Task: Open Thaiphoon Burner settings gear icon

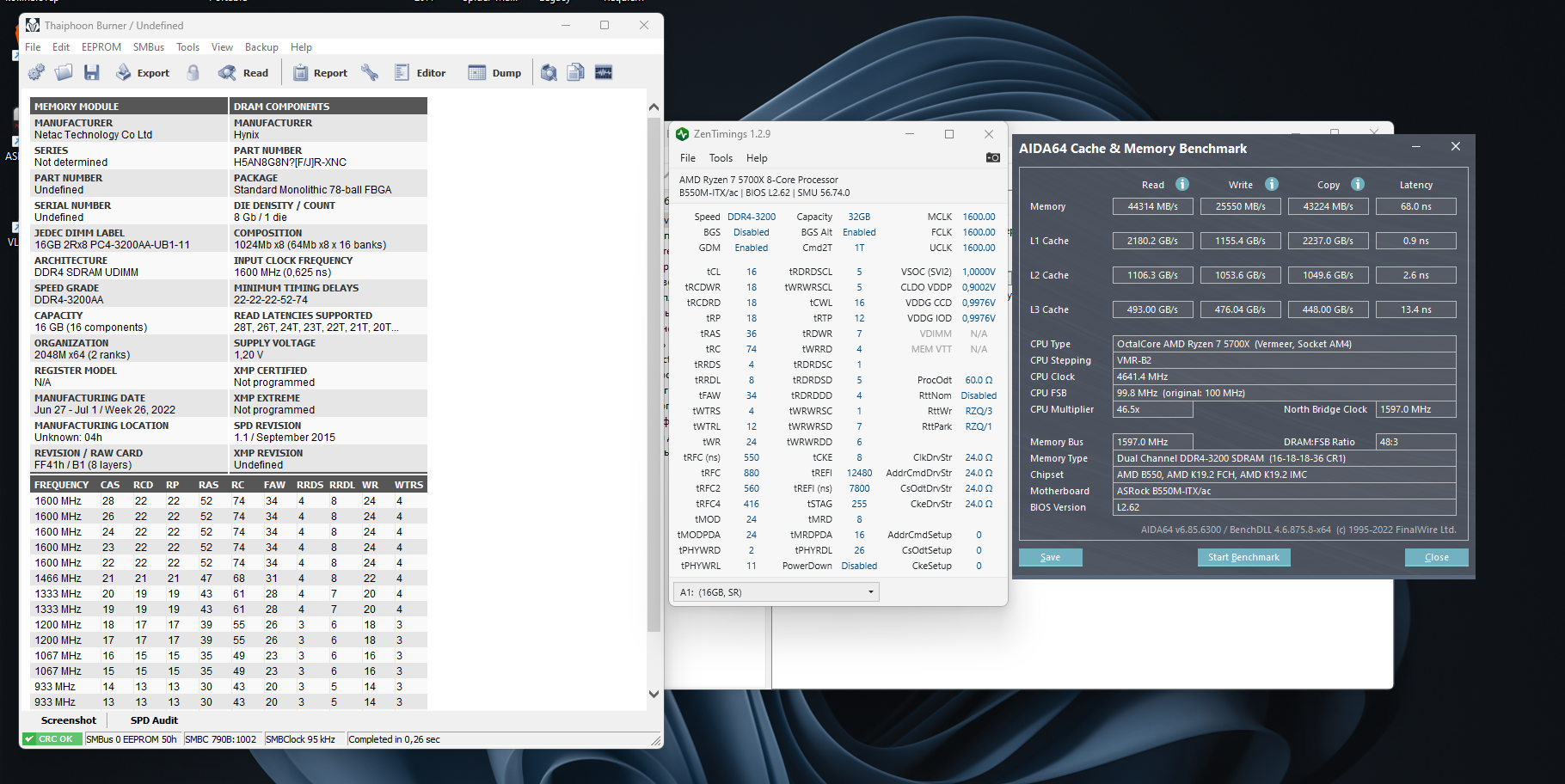Action: click(x=36, y=73)
